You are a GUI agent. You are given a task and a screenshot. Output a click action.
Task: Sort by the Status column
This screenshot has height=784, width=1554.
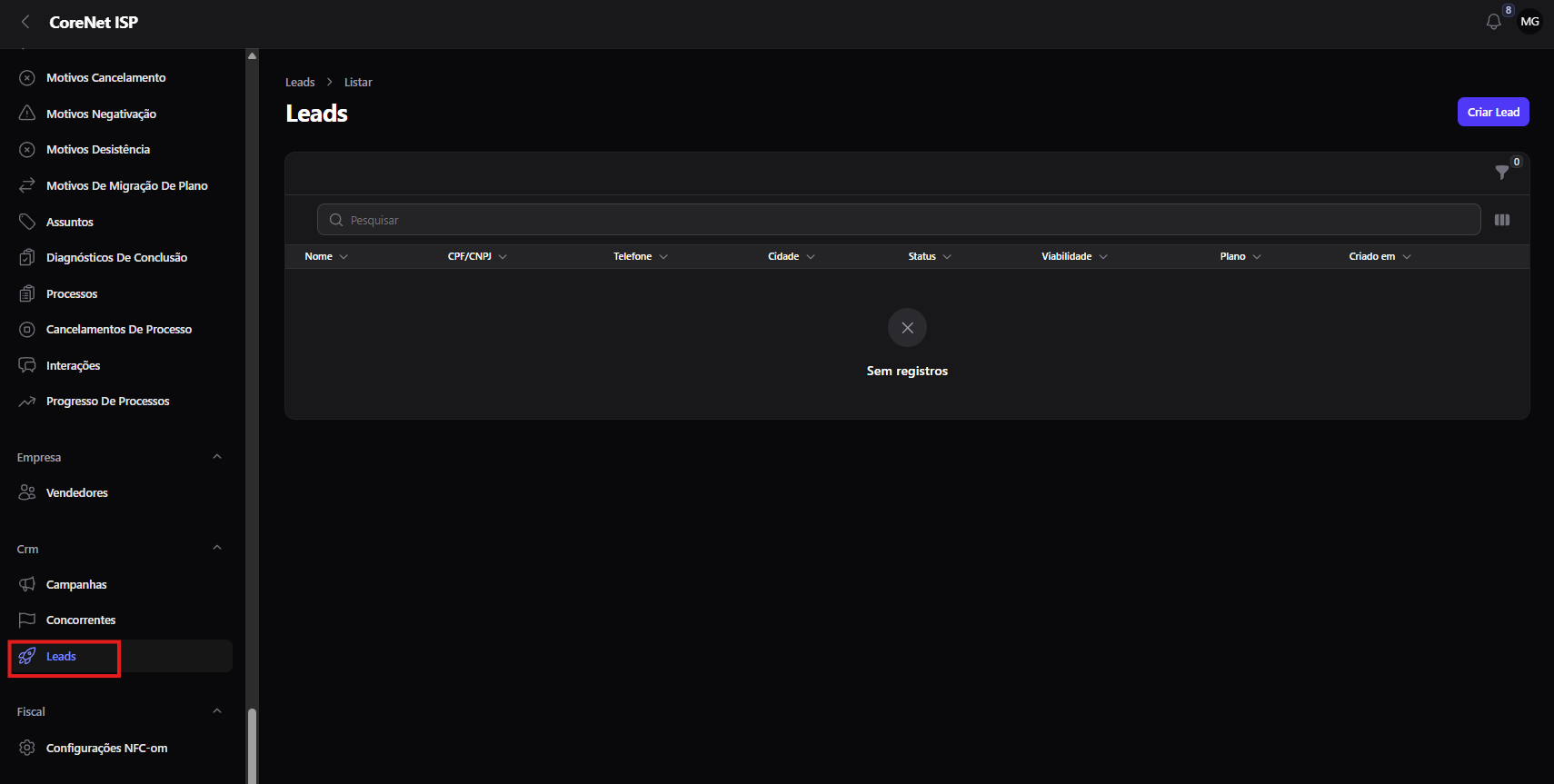click(930, 256)
